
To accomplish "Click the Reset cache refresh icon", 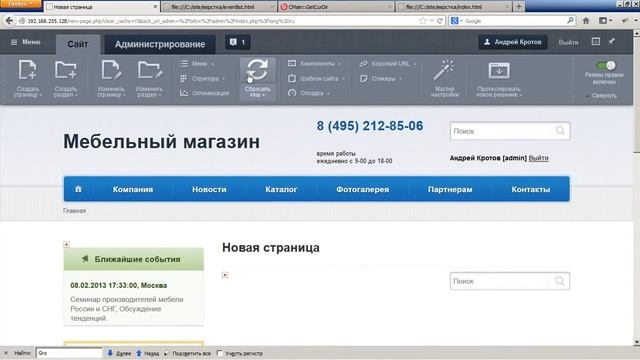I will pyautogui.click(x=257, y=69).
